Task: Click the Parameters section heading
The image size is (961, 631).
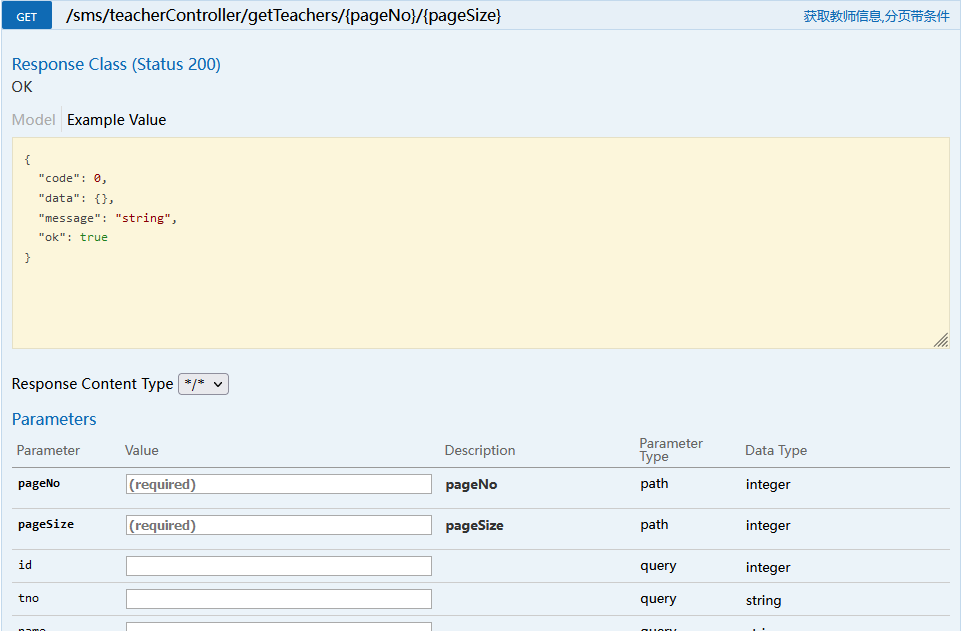Action: point(54,419)
